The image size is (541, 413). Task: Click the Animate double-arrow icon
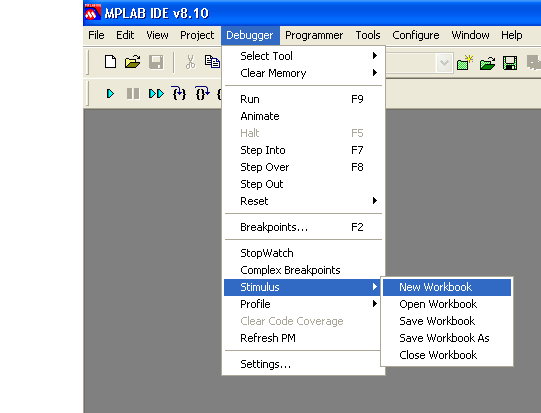coord(156,94)
